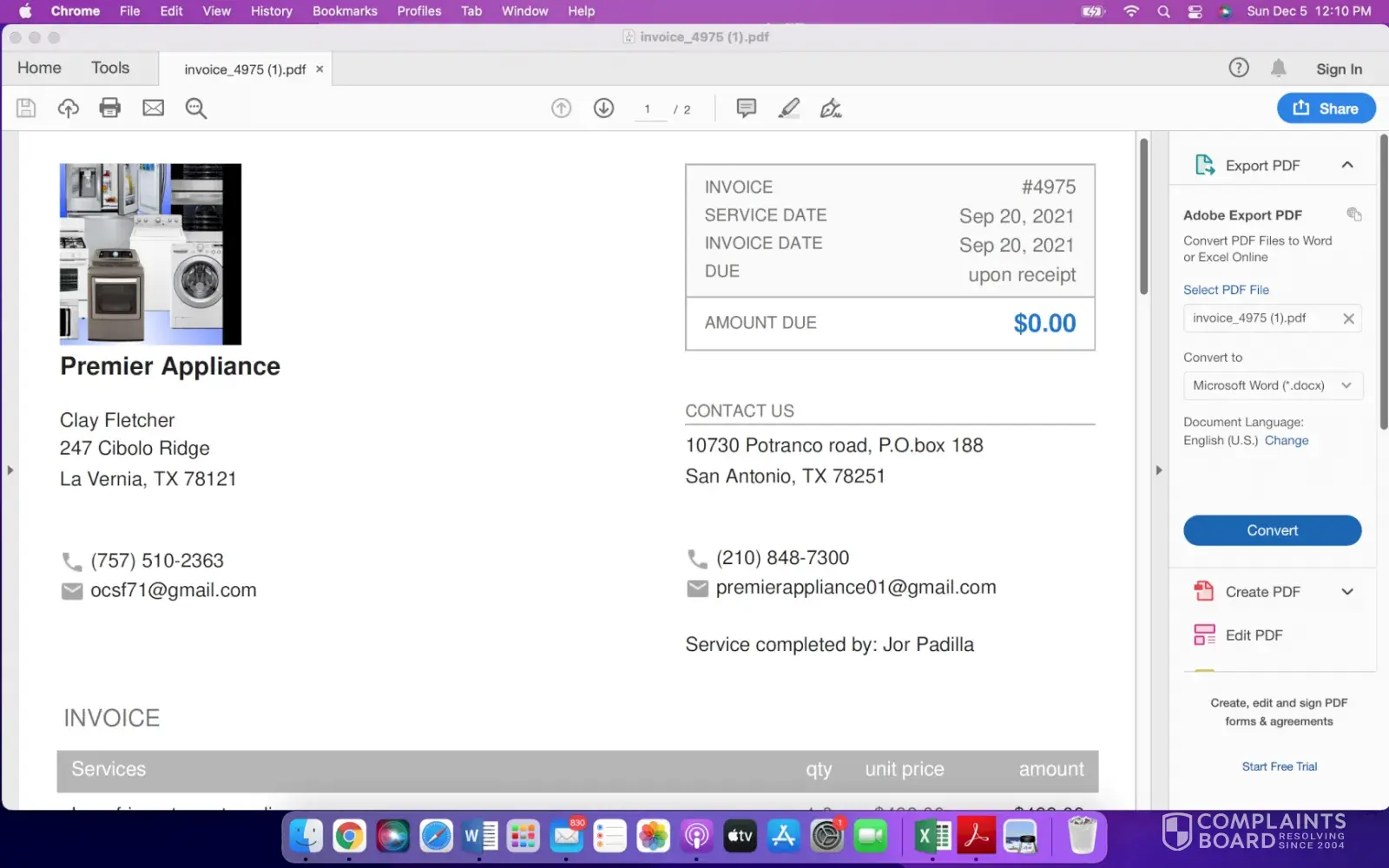Show notifications via the bell icon
Screen dimensions: 1389x868
pos(1279,68)
